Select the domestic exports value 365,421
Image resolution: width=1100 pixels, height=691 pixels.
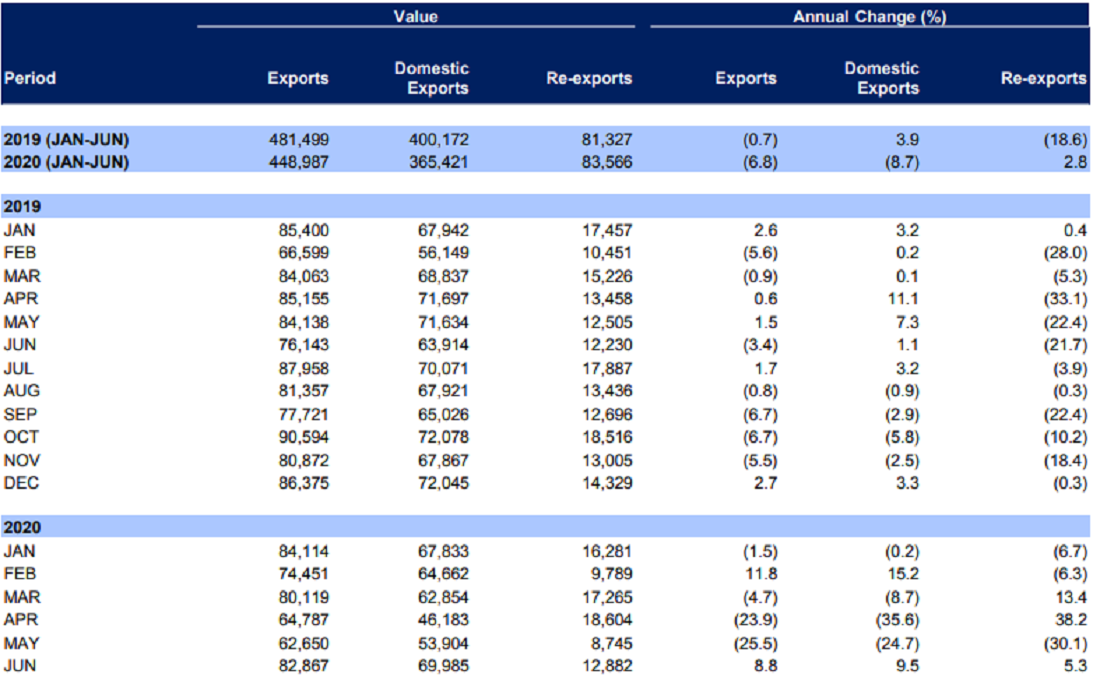pyautogui.click(x=438, y=162)
